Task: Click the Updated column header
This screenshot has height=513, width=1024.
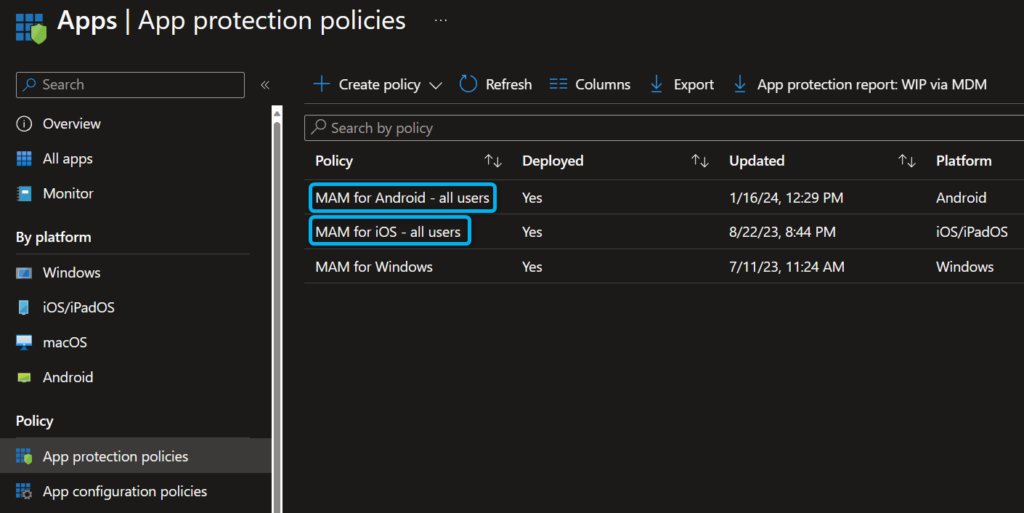Action: [756, 161]
